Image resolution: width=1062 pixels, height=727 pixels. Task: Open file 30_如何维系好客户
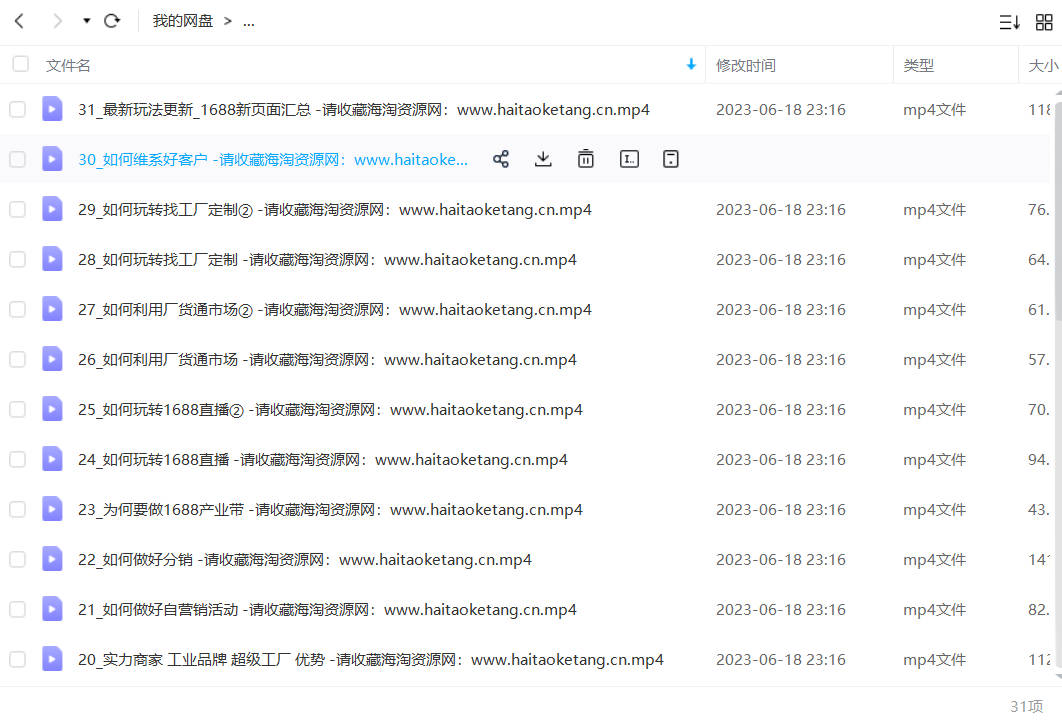[x=273, y=160]
